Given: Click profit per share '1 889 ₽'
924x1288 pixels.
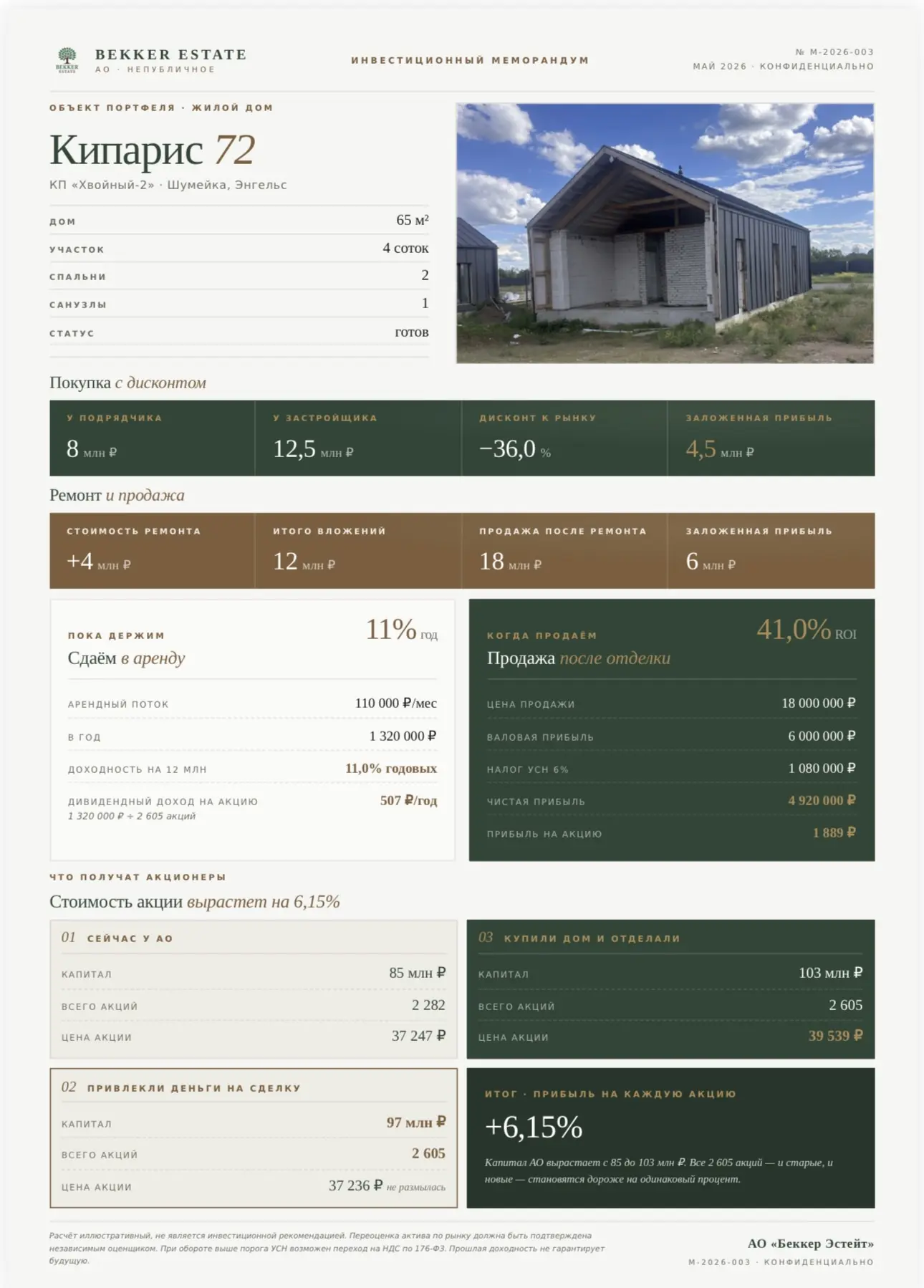Looking at the screenshot, I should 834,832.
